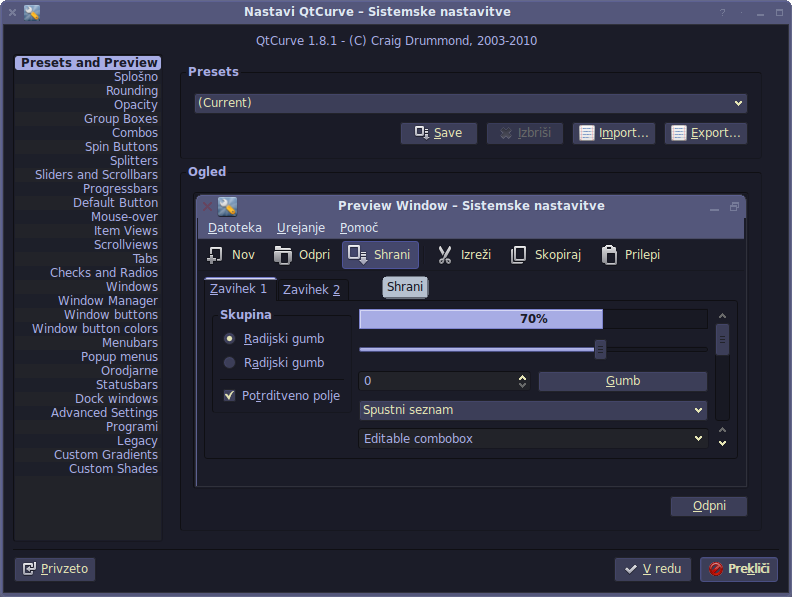Click Shrani toolbar button in preview
The image size is (792, 597).
[380, 255]
